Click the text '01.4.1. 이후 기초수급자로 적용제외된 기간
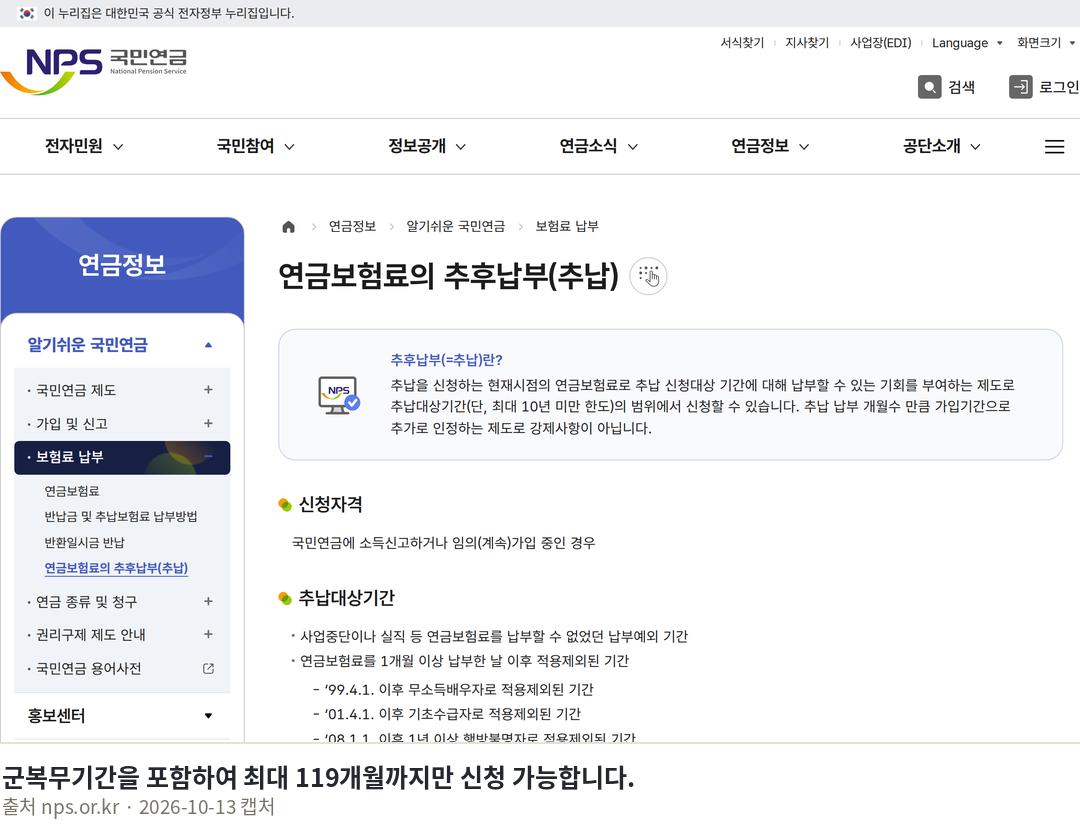The height and width of the screenshot is (829, 1080). [x=453, y=714]
